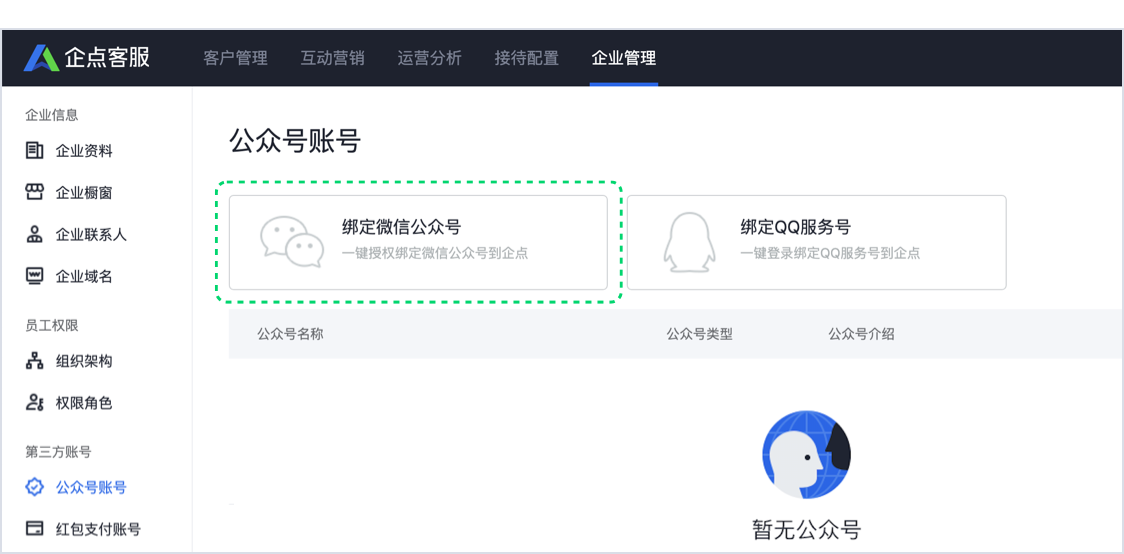Choose 绑定QQ服务号 card title
Screen dimensions: 1124x554
796,228
